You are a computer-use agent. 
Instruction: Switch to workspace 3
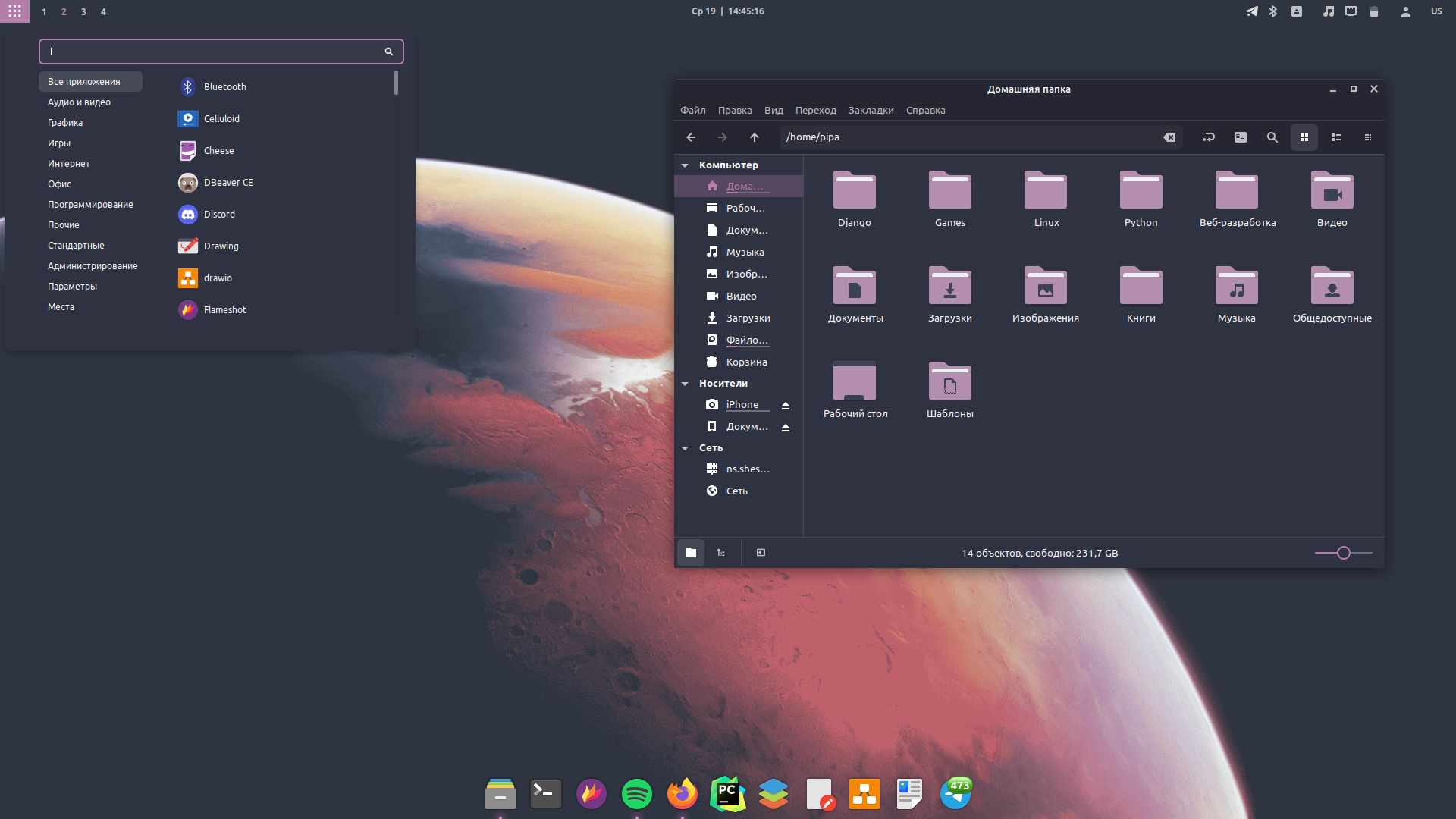[x=83, y=11]
